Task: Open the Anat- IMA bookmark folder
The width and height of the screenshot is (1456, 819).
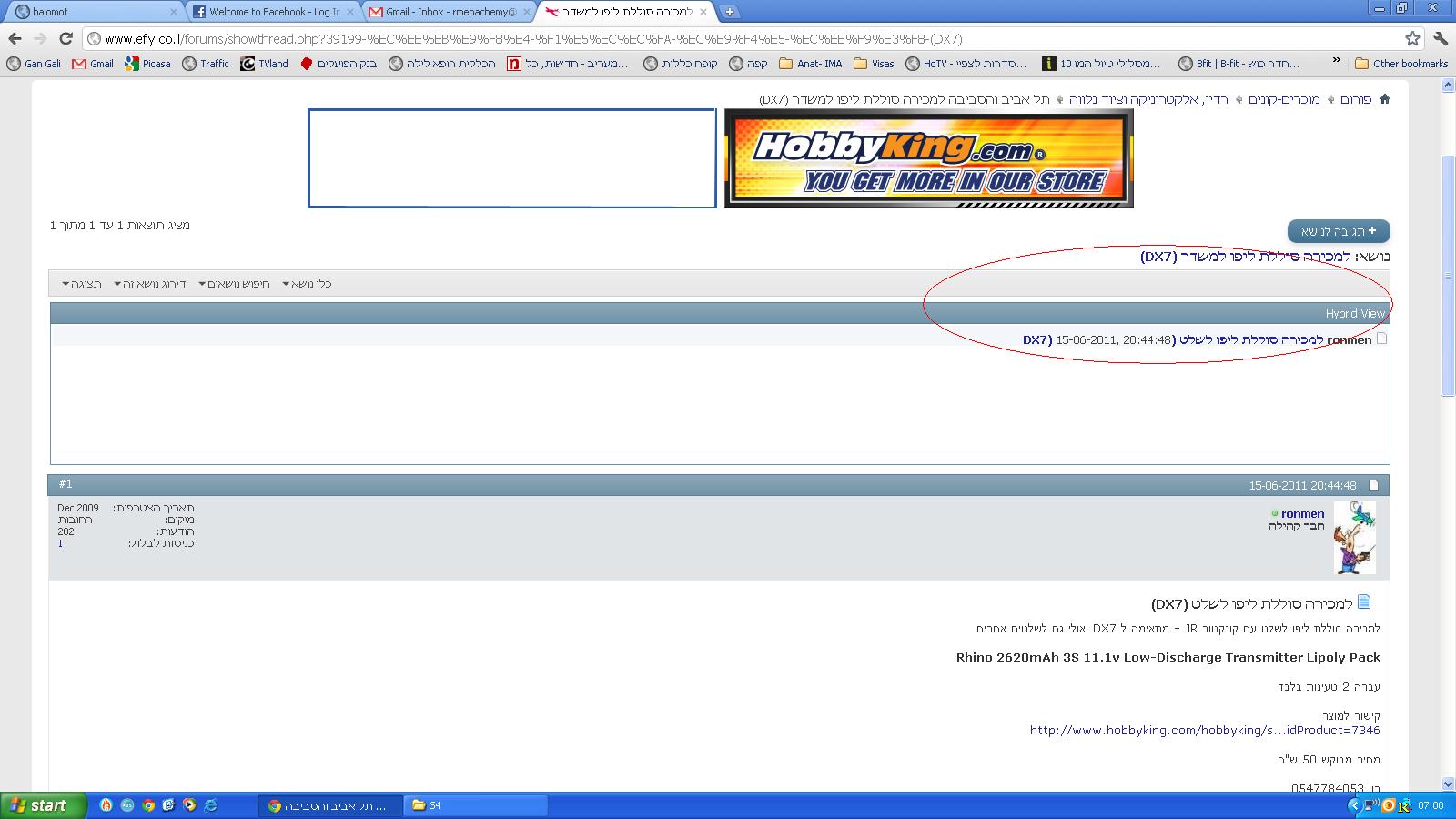Action: coord(810,64)
